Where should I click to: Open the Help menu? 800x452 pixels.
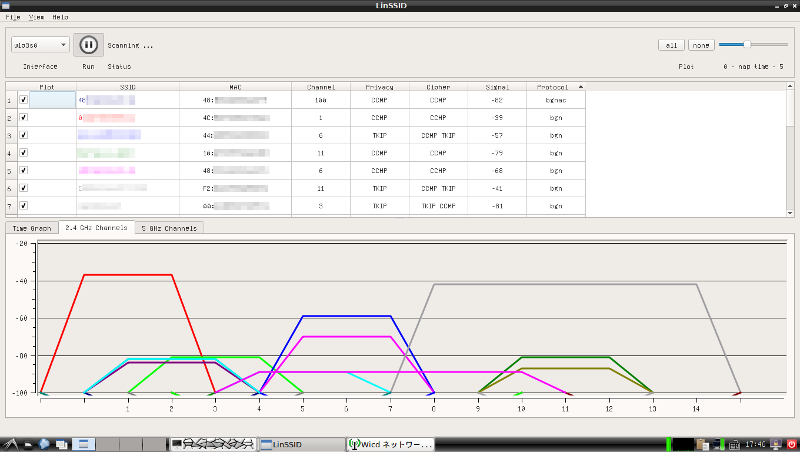(x=60, y=17)
